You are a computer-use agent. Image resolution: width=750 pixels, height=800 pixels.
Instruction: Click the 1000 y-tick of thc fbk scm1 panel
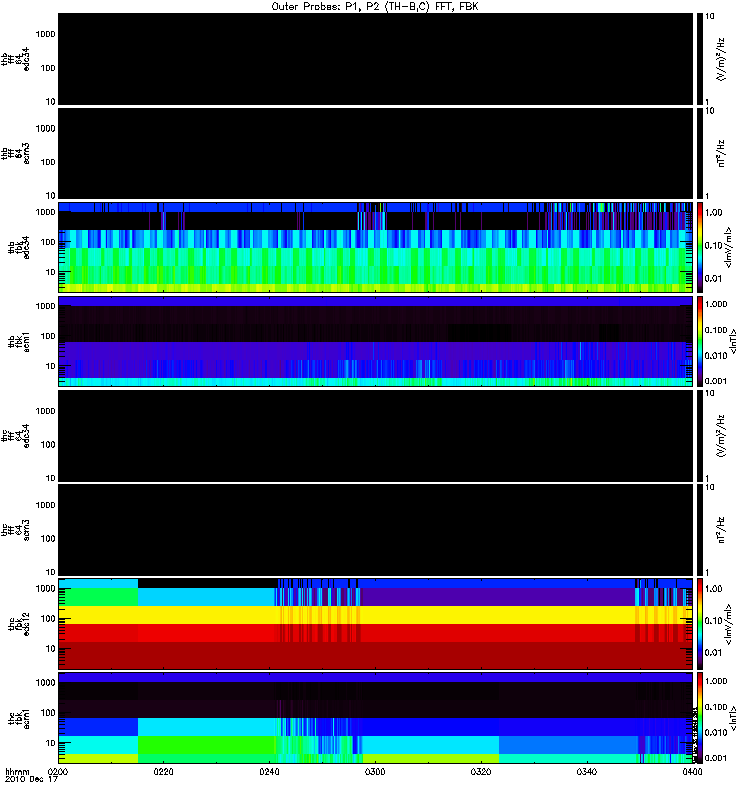[45, 683]
